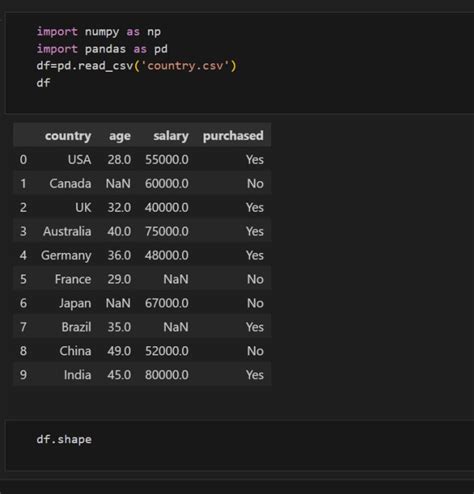Click the Yes purchased value in Germany row
Viewport: 474px width, 494px height.
255,255
